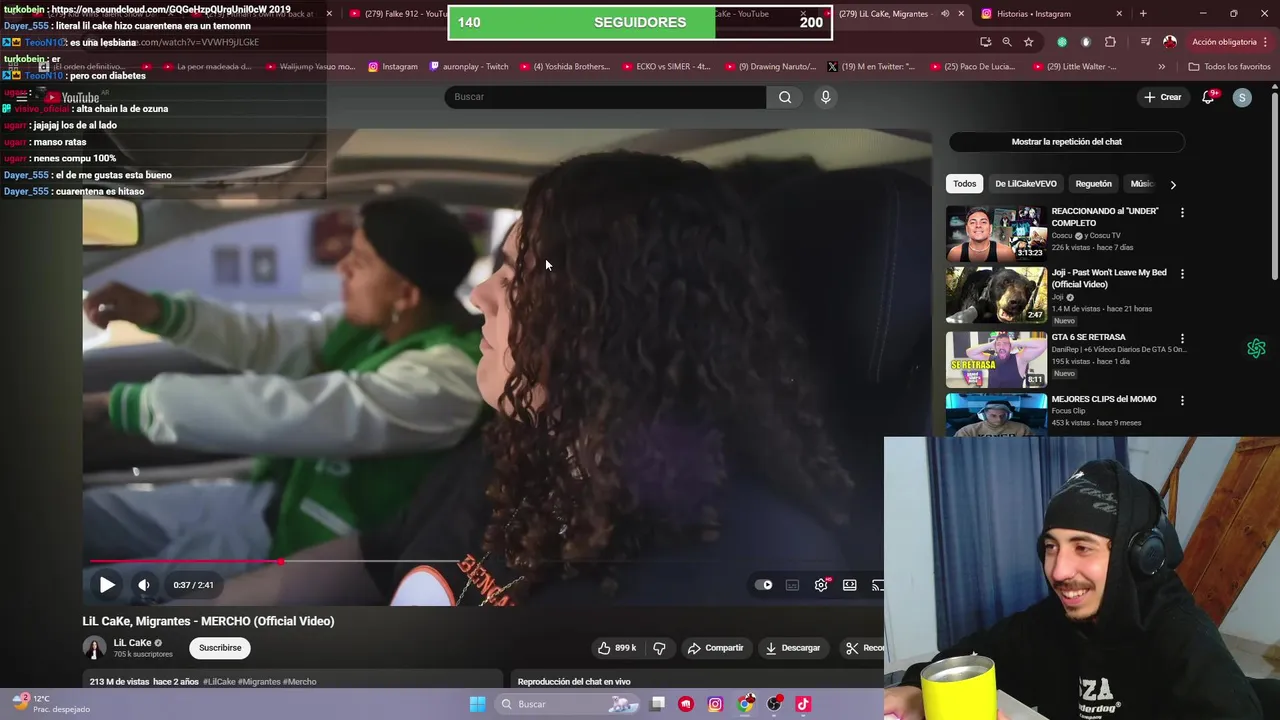Viewport: 1280px width, 720px height.
Task: Open the Compartir share dialog
Action: (x=715, y=648)
